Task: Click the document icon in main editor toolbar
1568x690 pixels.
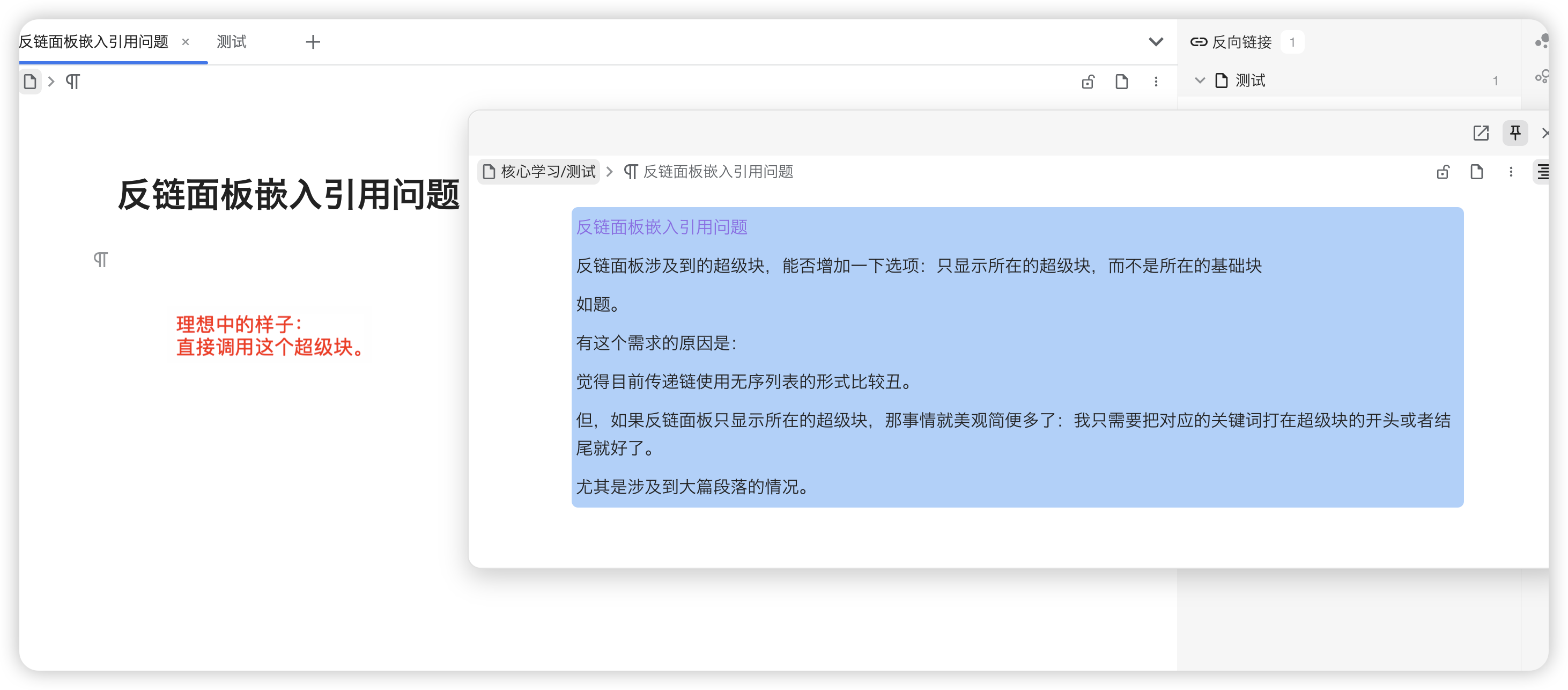Action: [1121, 82]
